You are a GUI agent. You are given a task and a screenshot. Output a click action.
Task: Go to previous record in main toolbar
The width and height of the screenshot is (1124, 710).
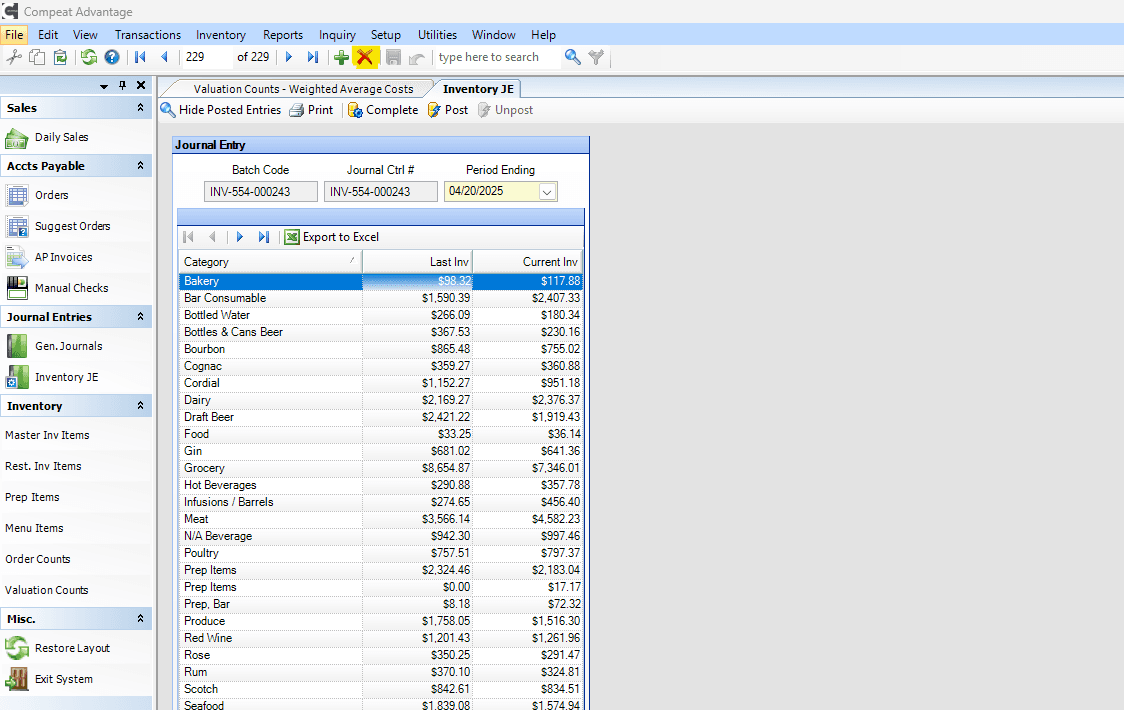164,57
